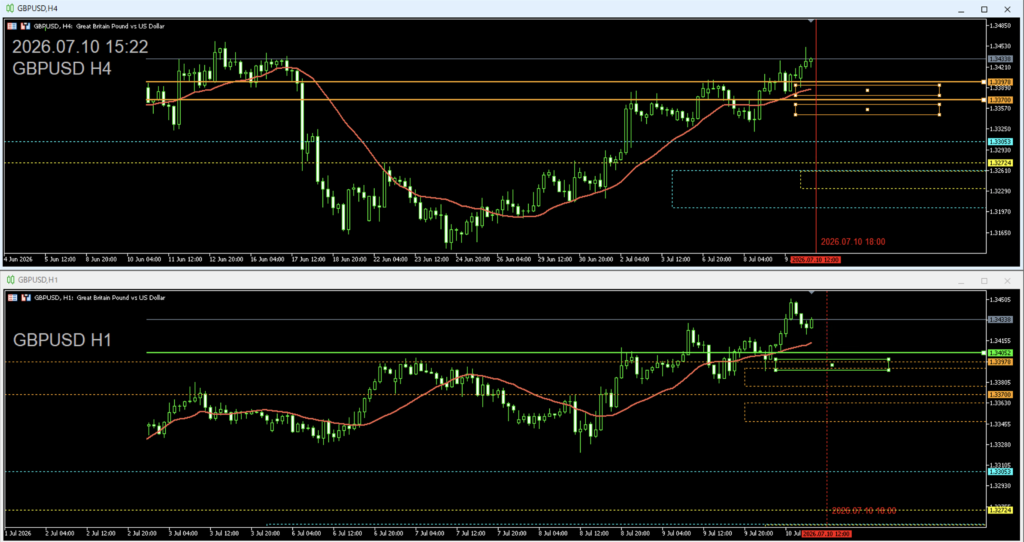Grab the chart shift triangle in H4 chart

pyautogui.click(x=811, y=22)
